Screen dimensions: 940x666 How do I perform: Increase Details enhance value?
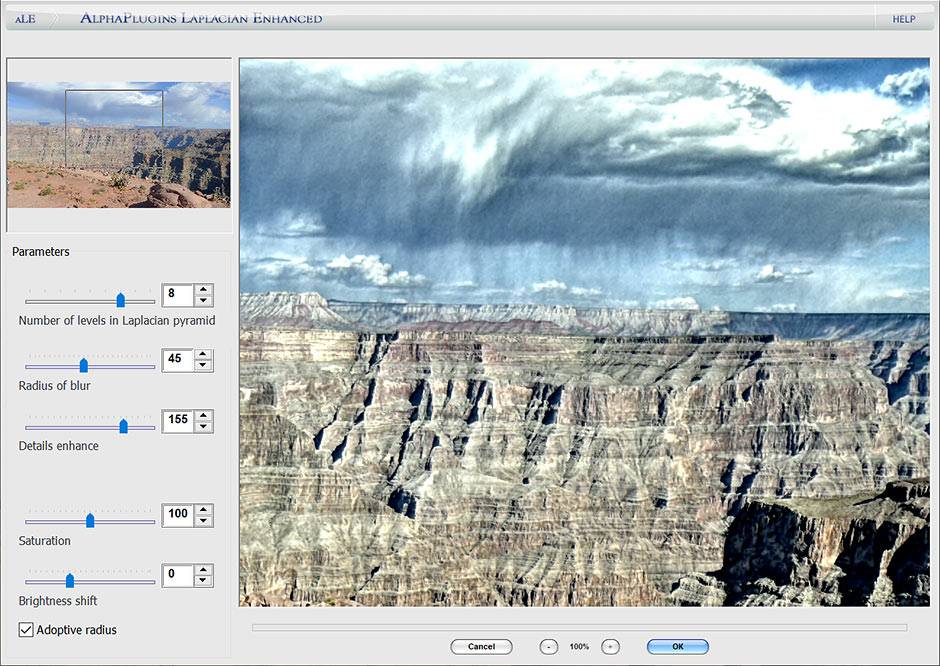[x=204, y=415]
